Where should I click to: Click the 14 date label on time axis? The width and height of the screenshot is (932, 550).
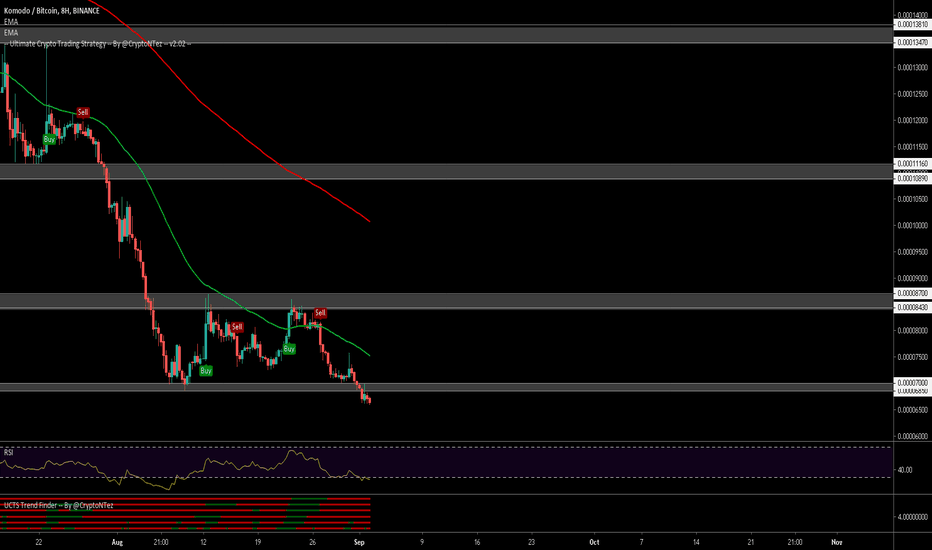pyautogui.click(x=696, y=542)
